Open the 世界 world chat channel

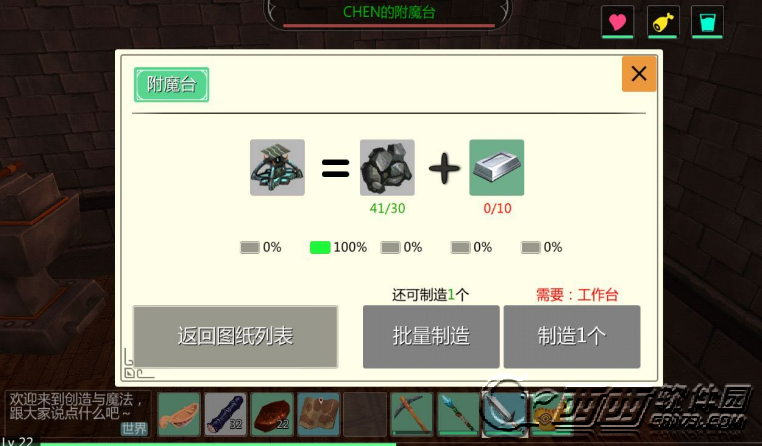coord(134,429)
